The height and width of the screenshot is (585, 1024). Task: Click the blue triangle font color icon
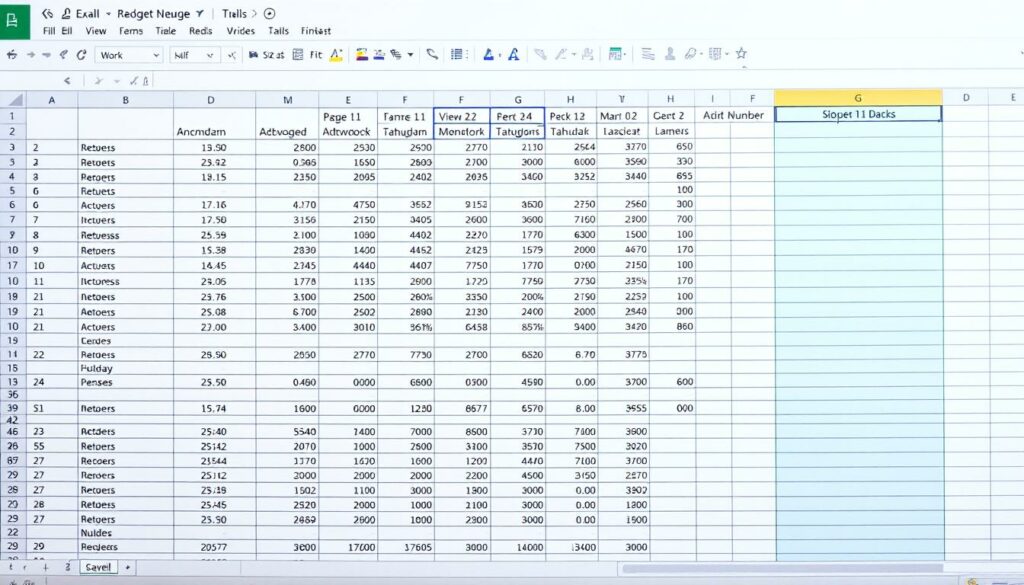tap(488, 55)
